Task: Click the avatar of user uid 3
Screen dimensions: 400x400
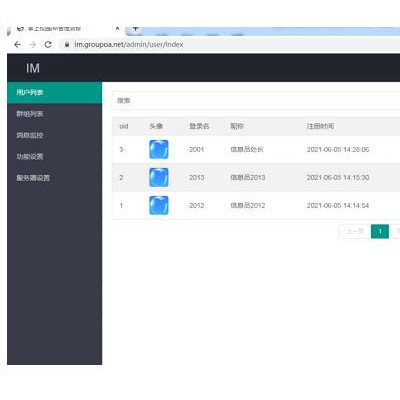Action: point(159,149)
